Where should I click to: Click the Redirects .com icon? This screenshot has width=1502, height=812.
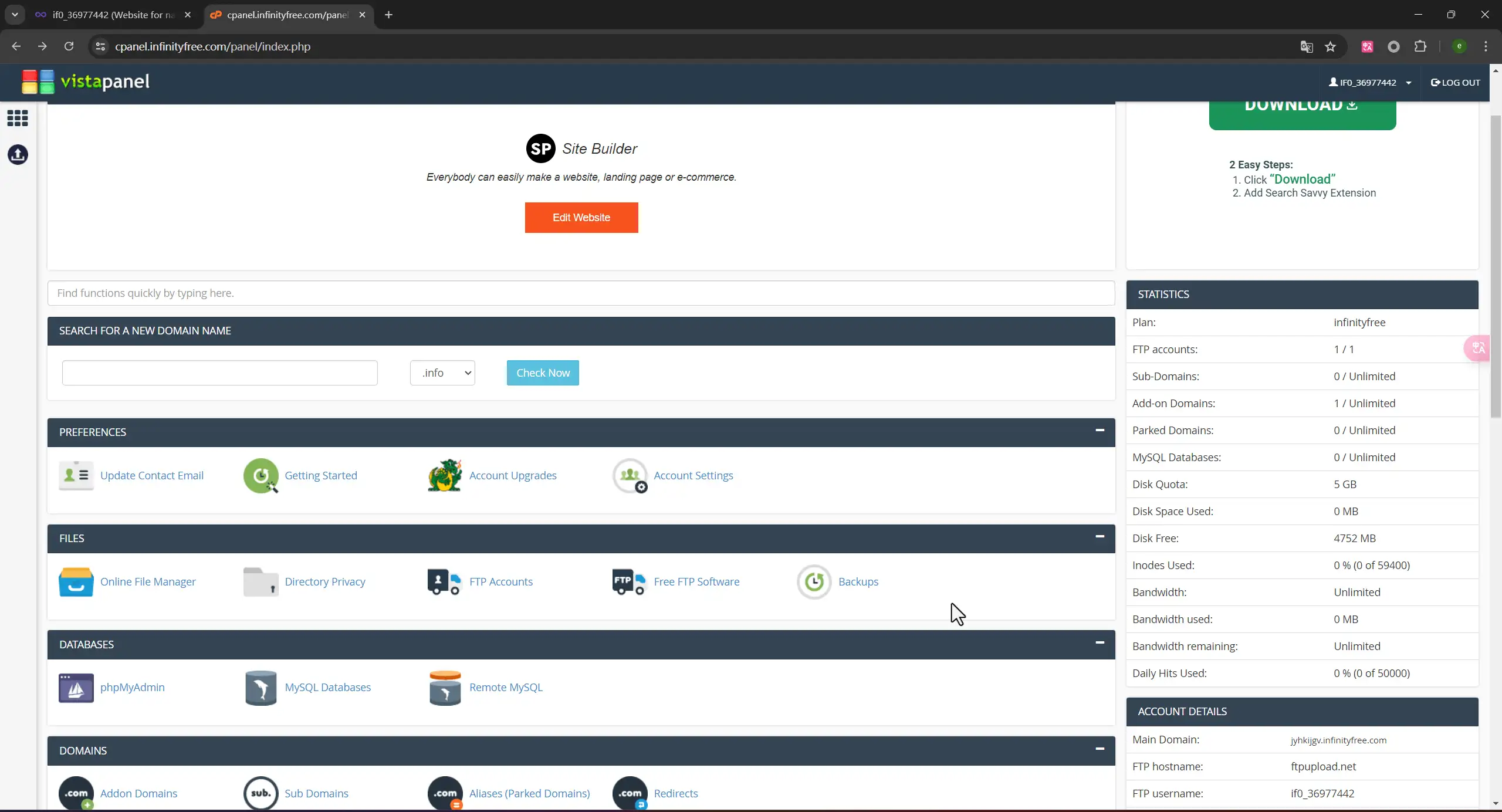pyautogui.click(x=630, y=793)
